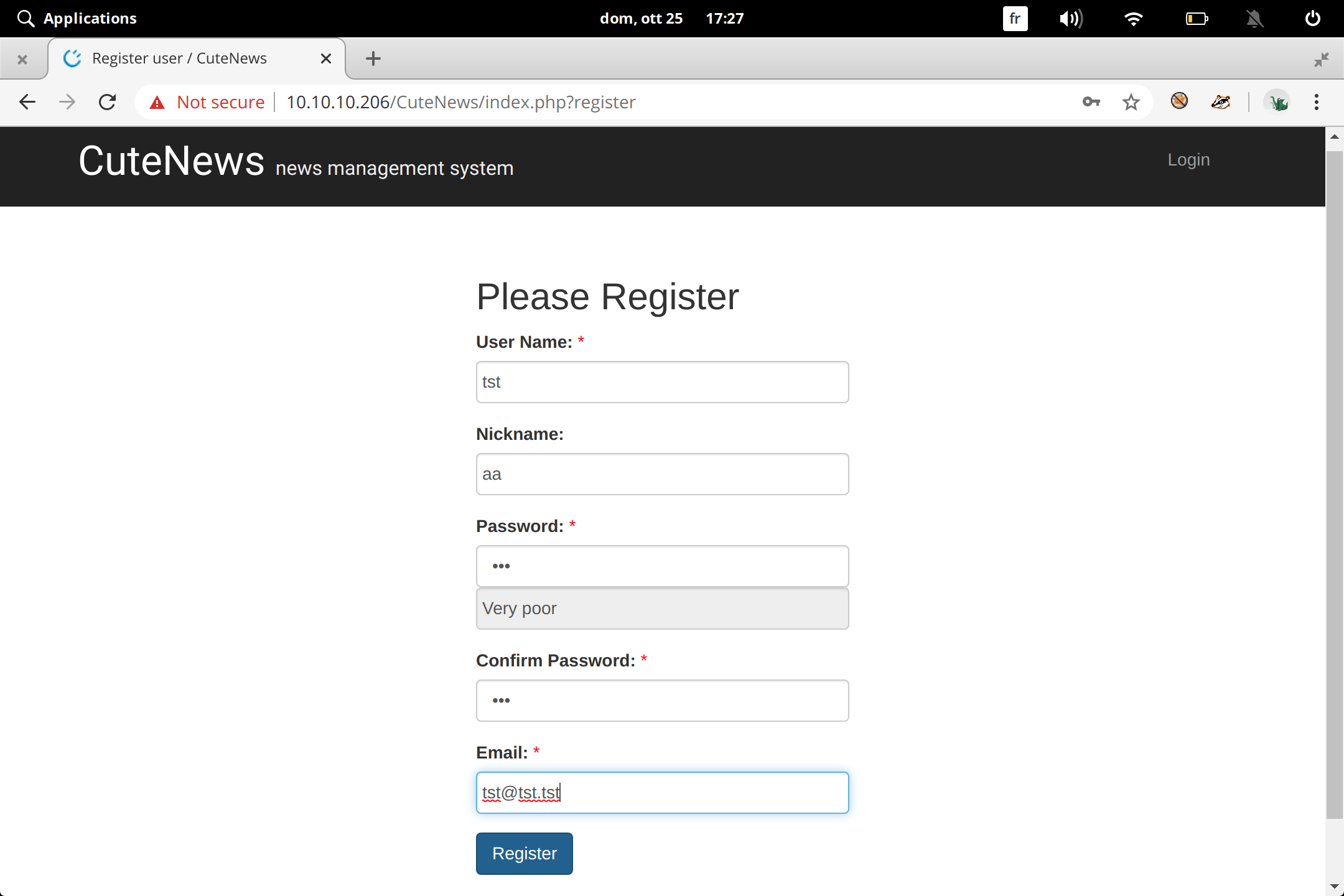1344x896 pixels.
Task: Click the browser back arrow
Action: [x=27, y=102]
